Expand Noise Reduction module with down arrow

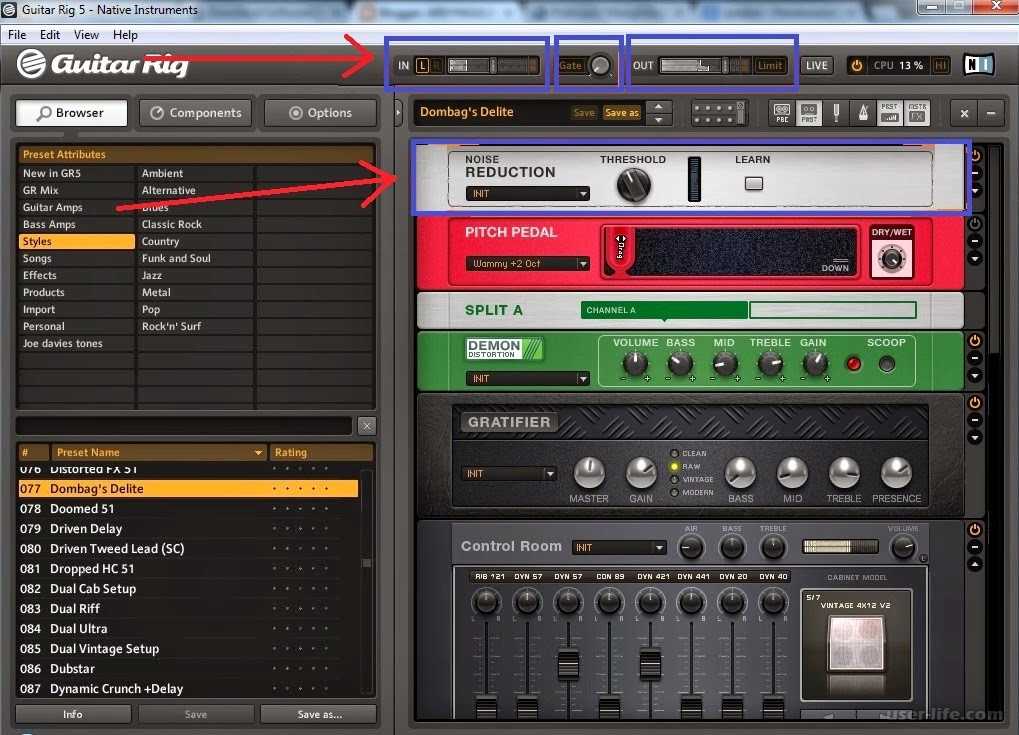click(x=975, y=191)
